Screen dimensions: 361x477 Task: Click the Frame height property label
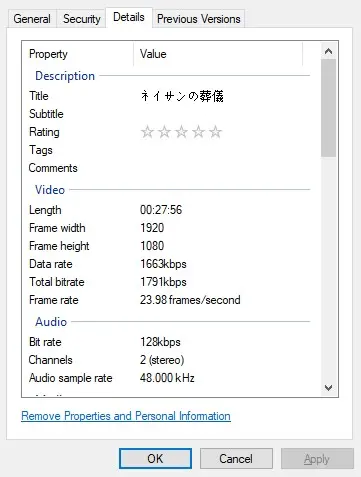(x=59, y=246)
